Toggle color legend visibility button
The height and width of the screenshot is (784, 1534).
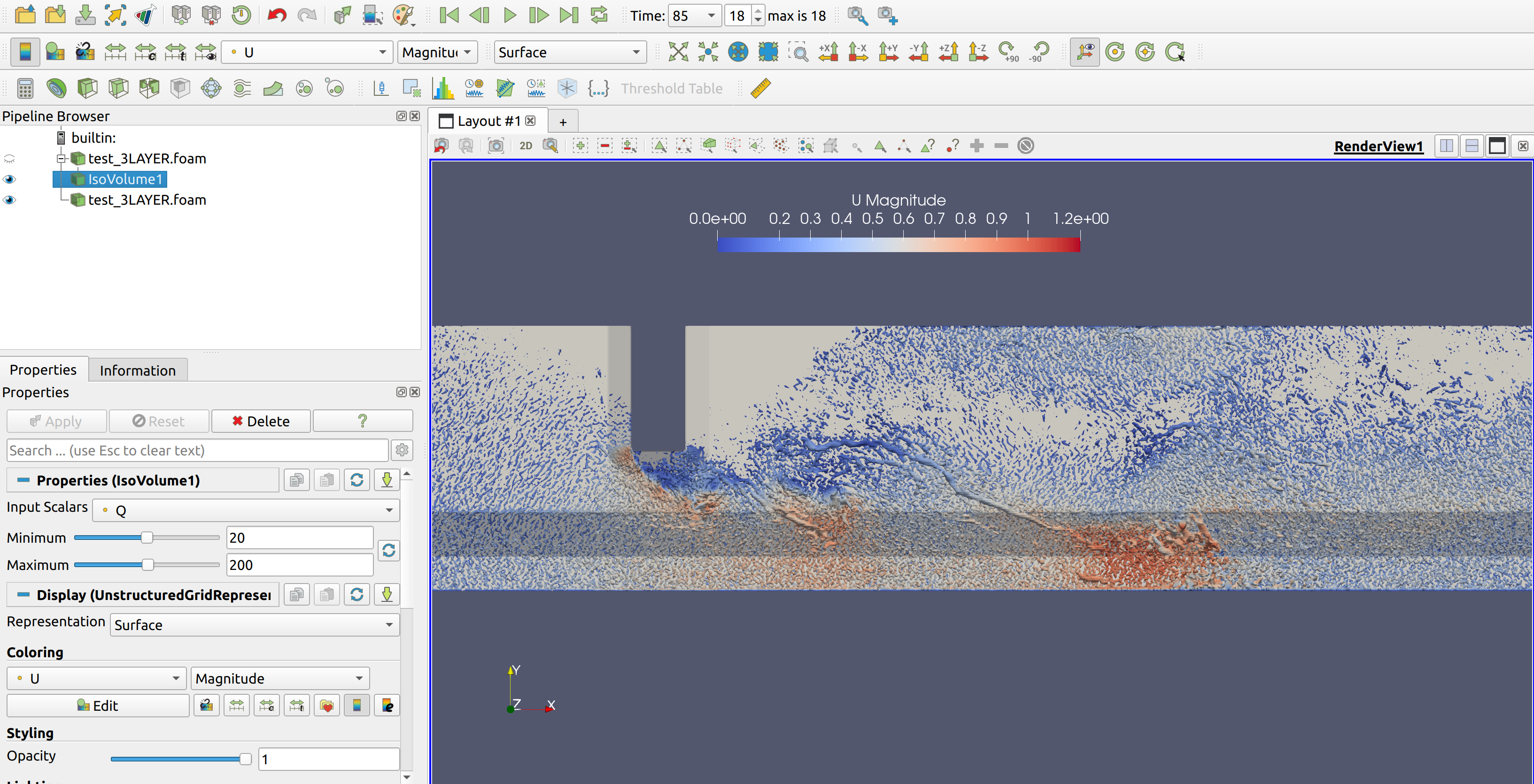pyautogui.click(x=25, y=53)
